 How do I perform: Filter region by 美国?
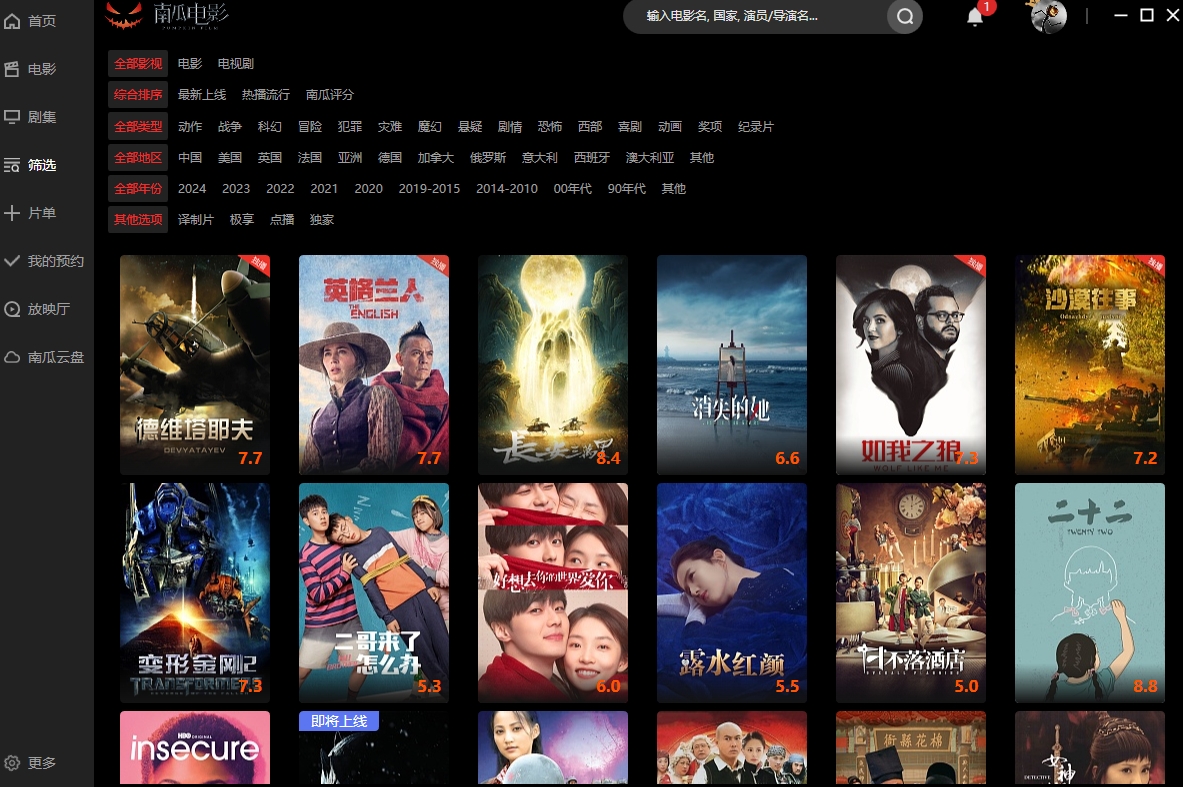(x=230, y=158)
